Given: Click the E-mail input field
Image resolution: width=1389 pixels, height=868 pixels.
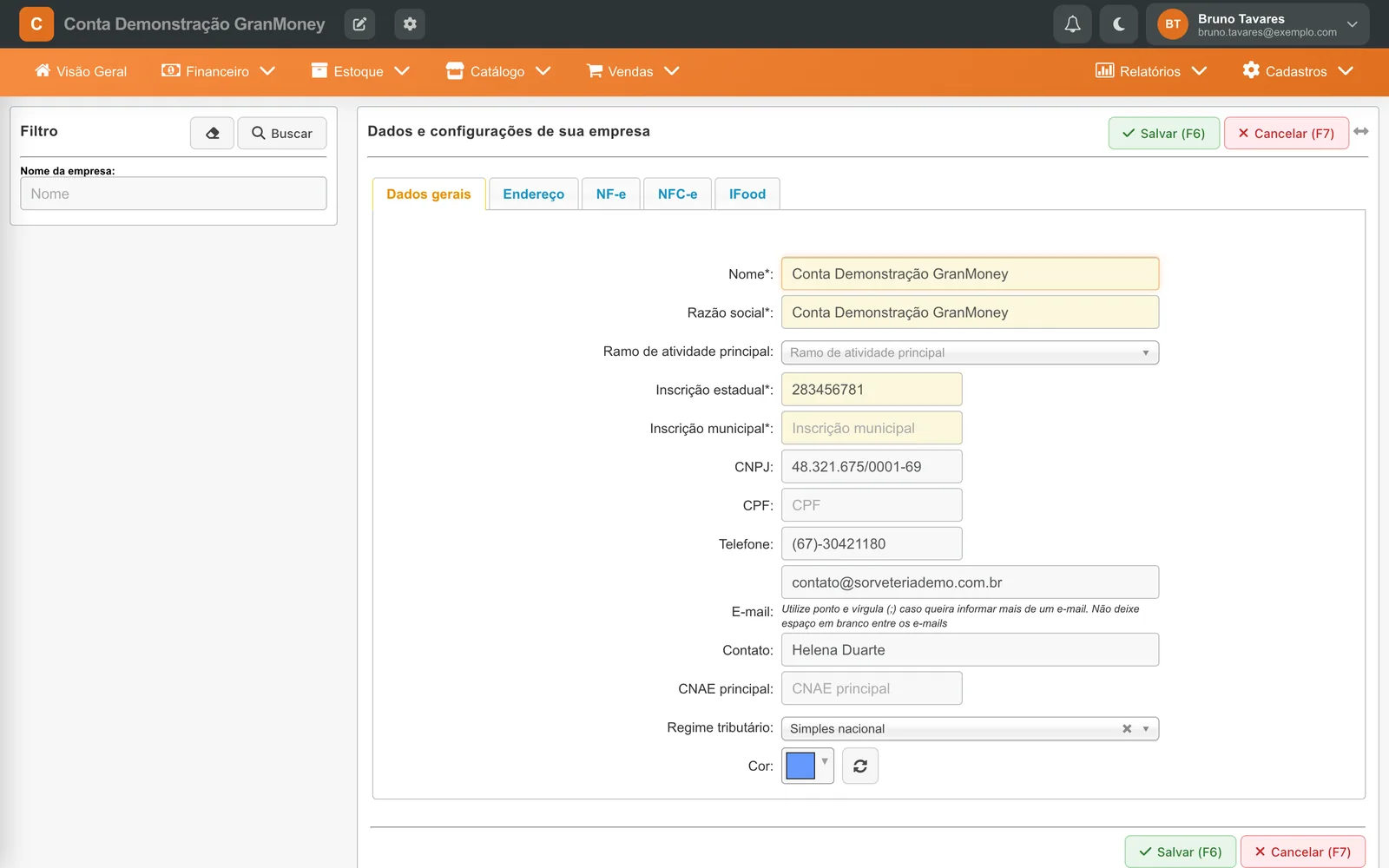Looking at the screenshot, I should coord(970,582).
